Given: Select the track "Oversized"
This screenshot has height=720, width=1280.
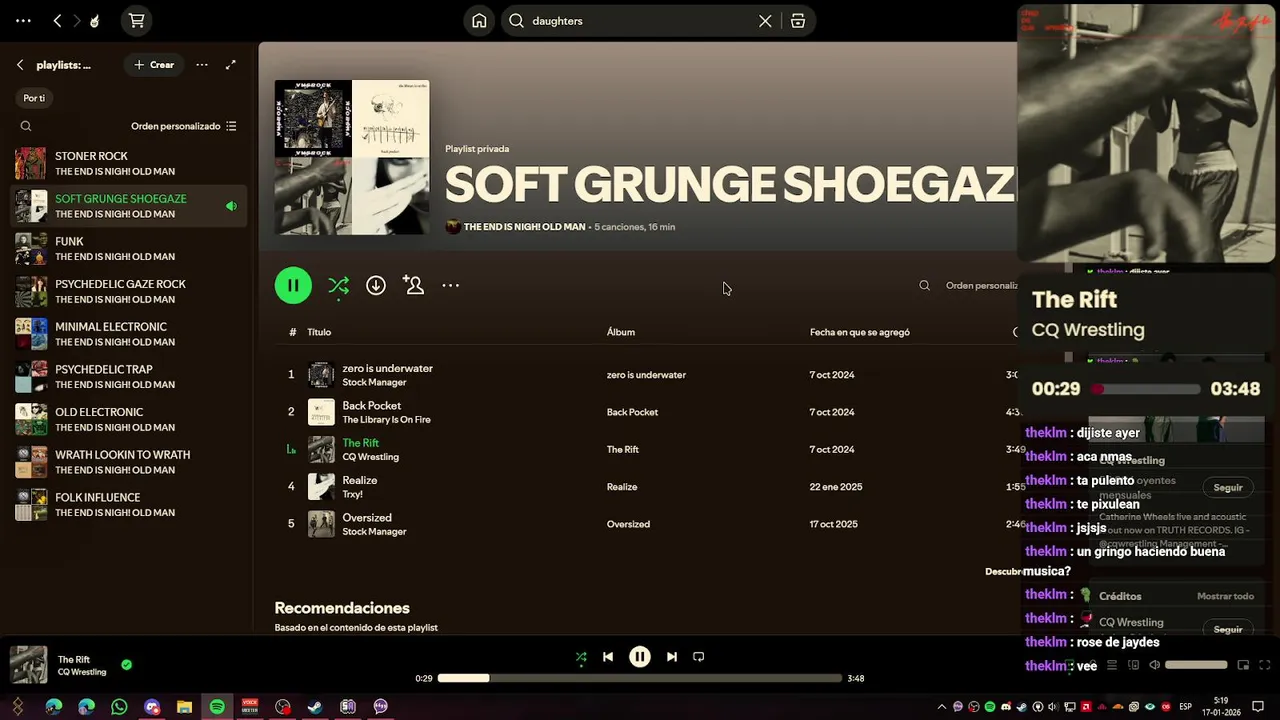Looking at the screenshot, I should (x=367, y=517).
